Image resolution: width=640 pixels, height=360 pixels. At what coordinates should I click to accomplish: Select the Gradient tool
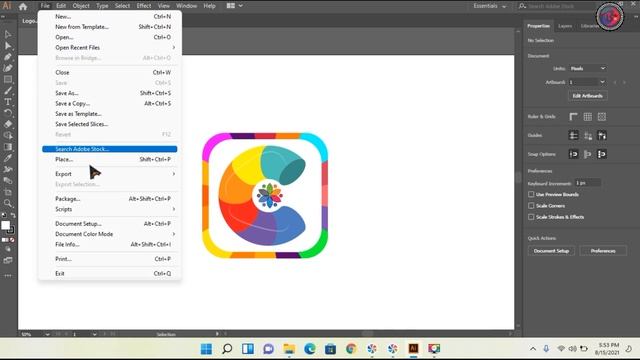coord(8,147)
